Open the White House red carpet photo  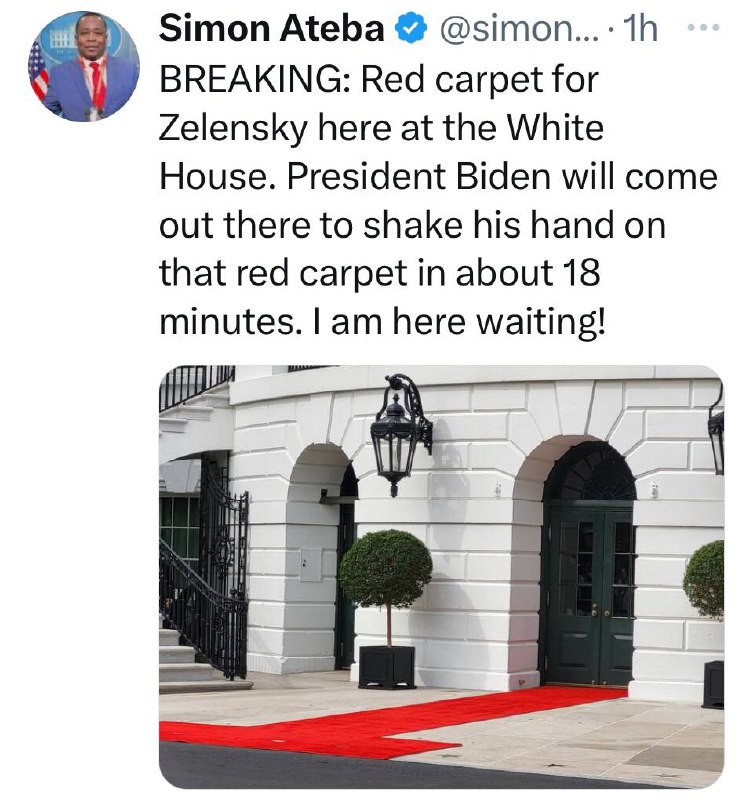442,577
